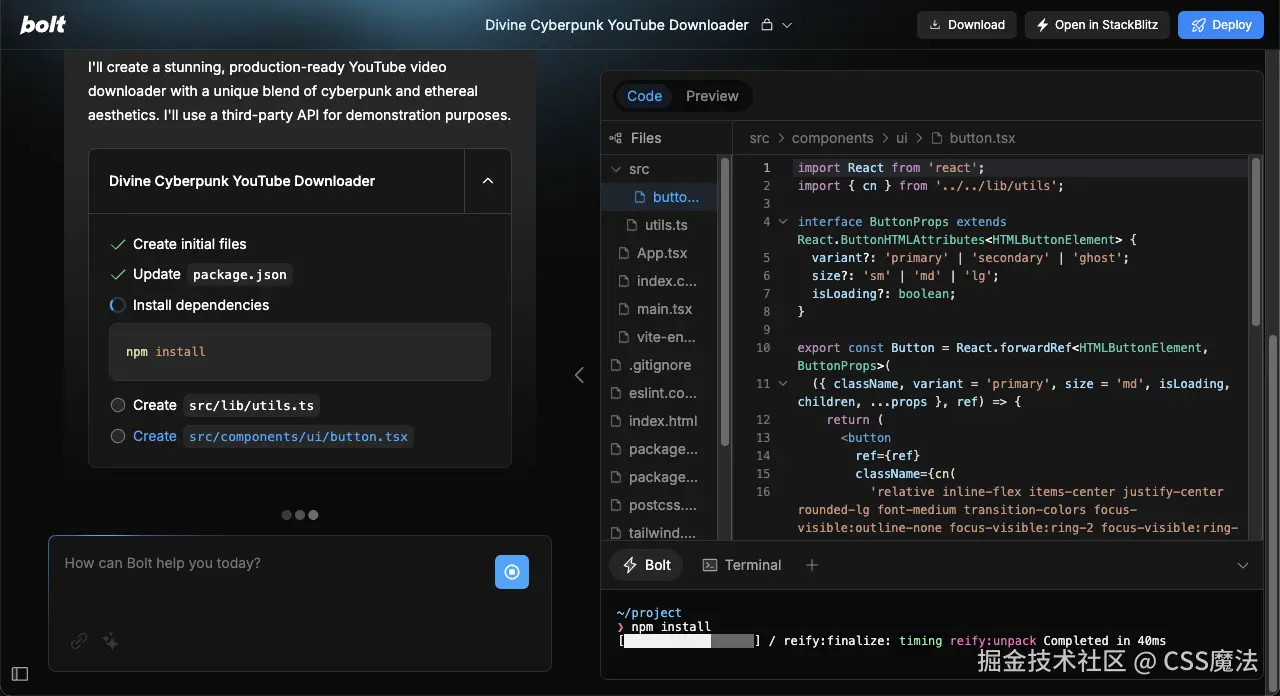The width and height of the screenshot is (1280, 696).
Task: Click the Install dependencies spinner icon
Action: 118,305
